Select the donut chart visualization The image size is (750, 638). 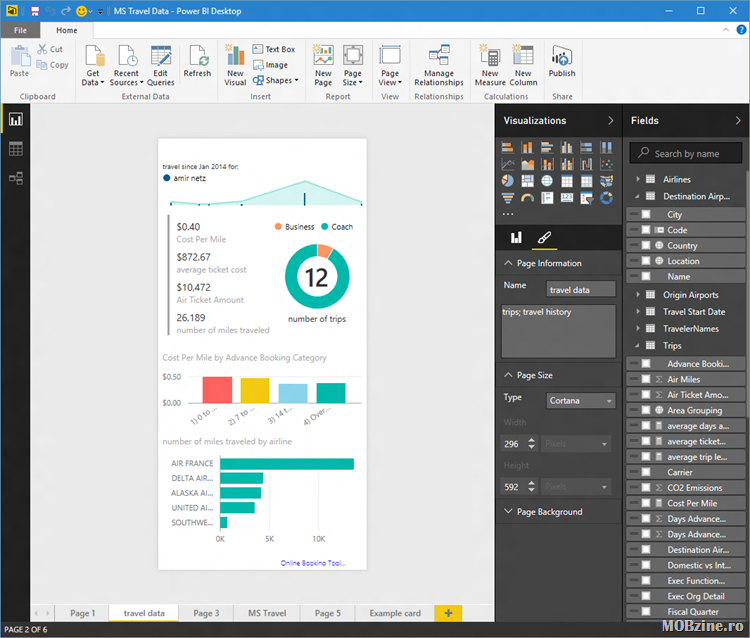pyautogui.click(x=607, y=198)
